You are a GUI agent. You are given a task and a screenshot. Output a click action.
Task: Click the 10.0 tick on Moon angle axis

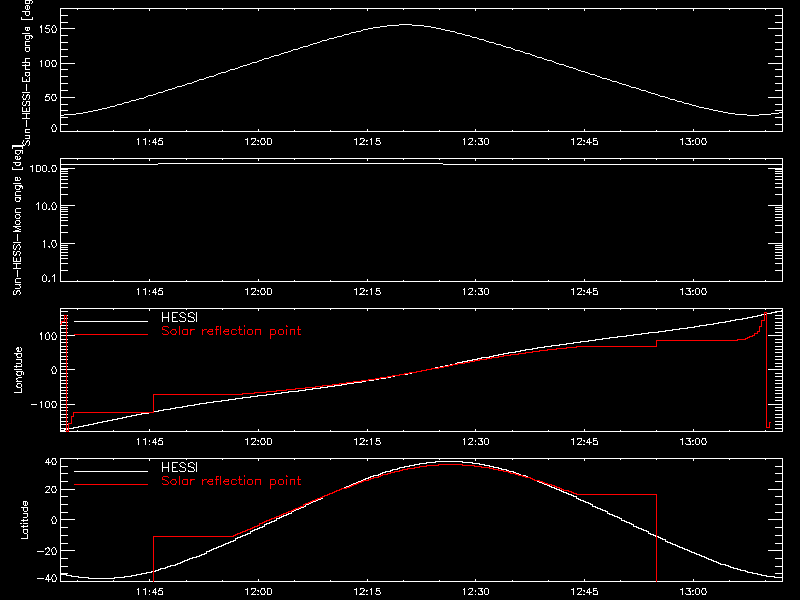[46, 206]
